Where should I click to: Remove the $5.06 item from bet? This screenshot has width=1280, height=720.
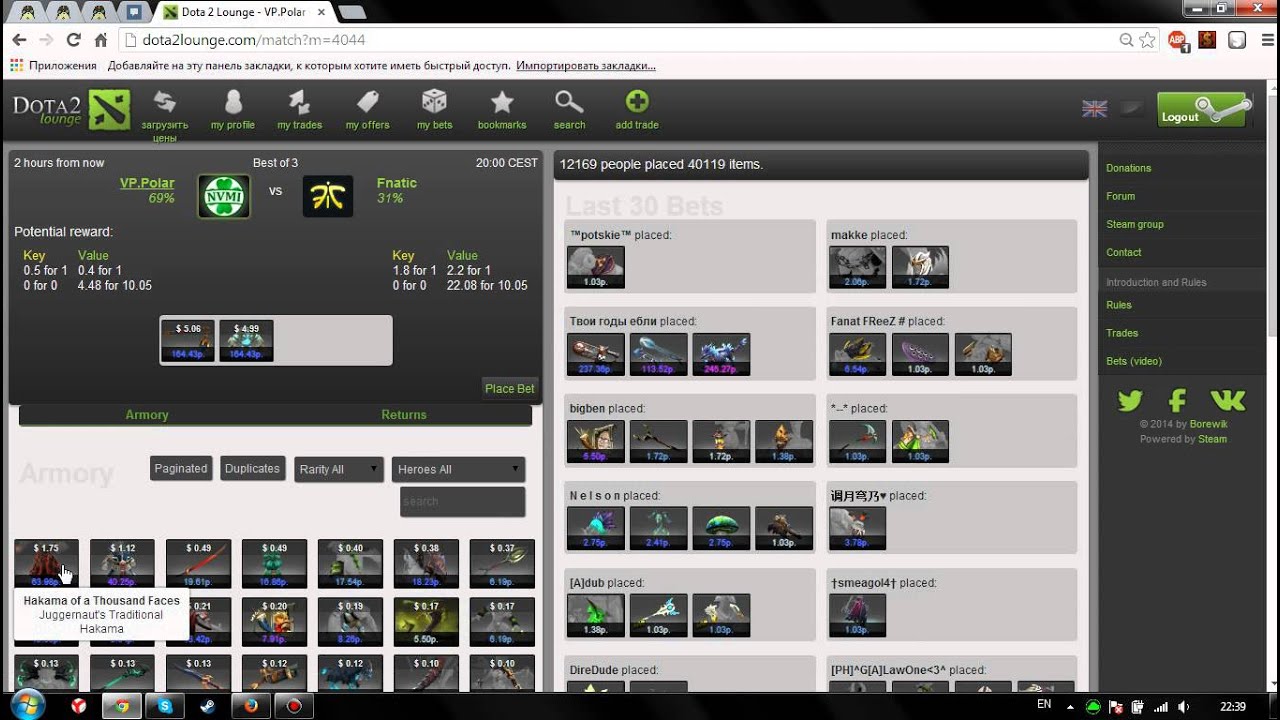[188, 341]
